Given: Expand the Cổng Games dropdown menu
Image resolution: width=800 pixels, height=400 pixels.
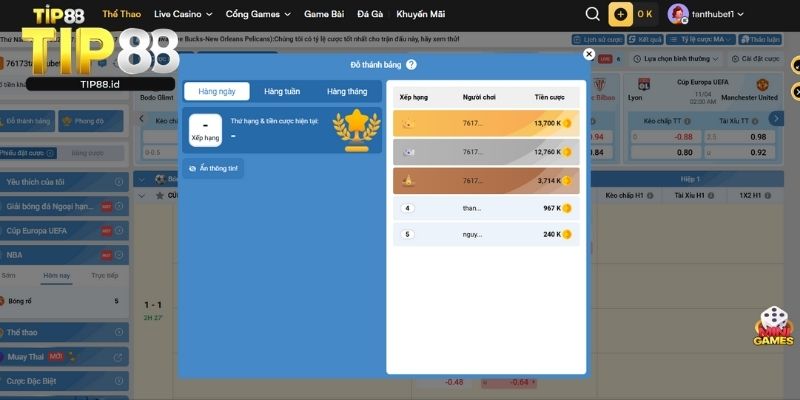Looking at the screenshot, I should [x=258, y=15].
